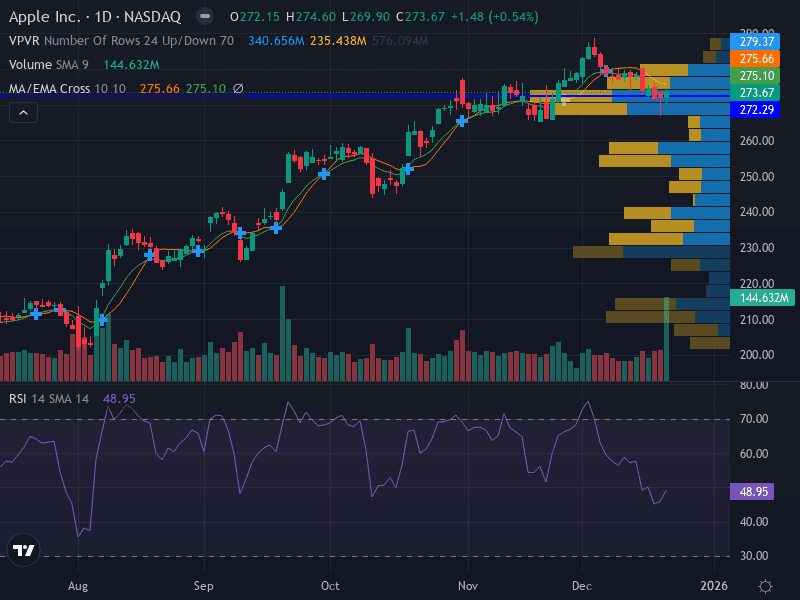Click the 576.094M VPVR total value
This screenshot has width=800, height=600.
click(401, 41)
